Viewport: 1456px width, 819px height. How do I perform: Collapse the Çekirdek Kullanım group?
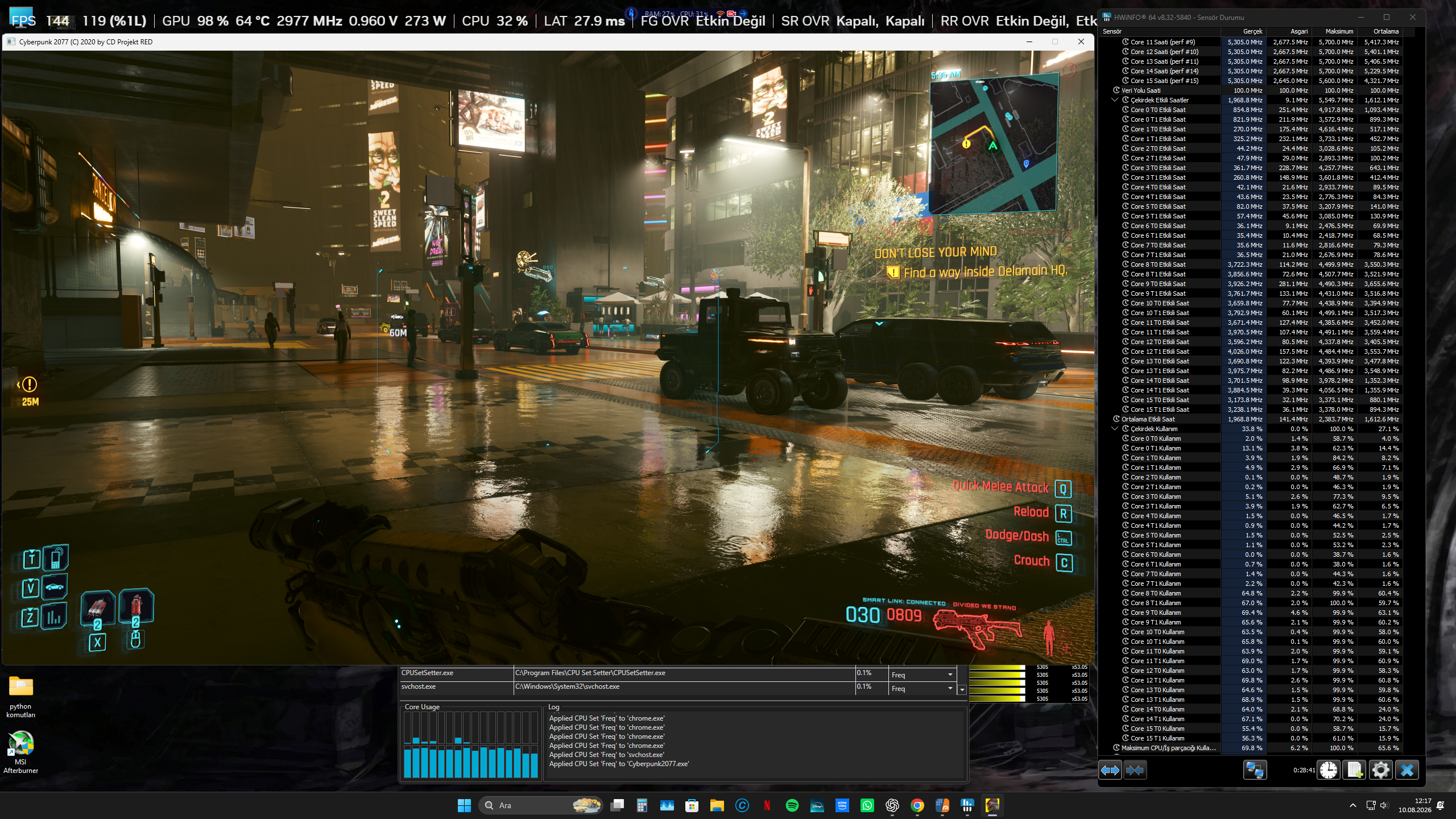1115,429
